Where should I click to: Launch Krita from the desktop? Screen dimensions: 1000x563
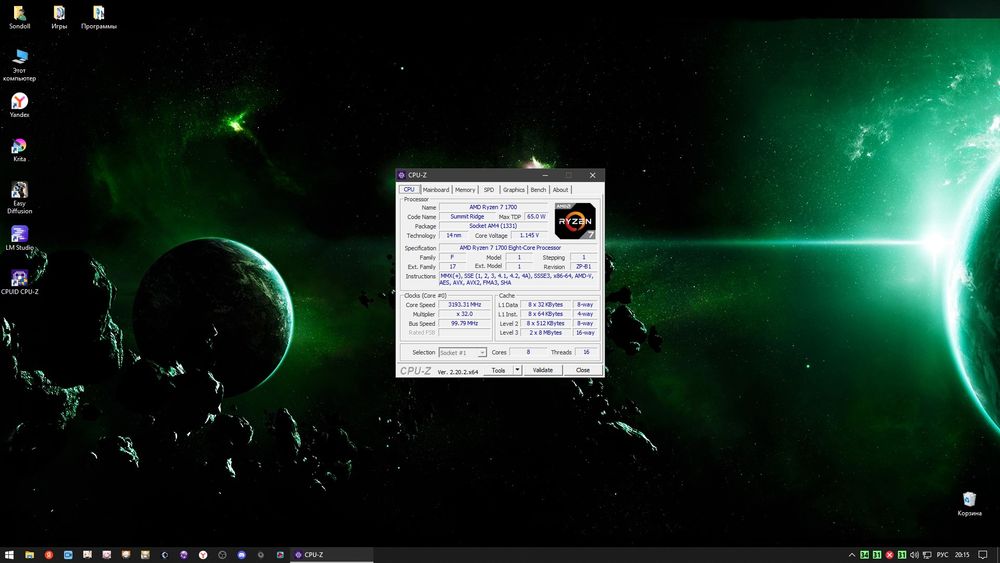coord(19,150)
